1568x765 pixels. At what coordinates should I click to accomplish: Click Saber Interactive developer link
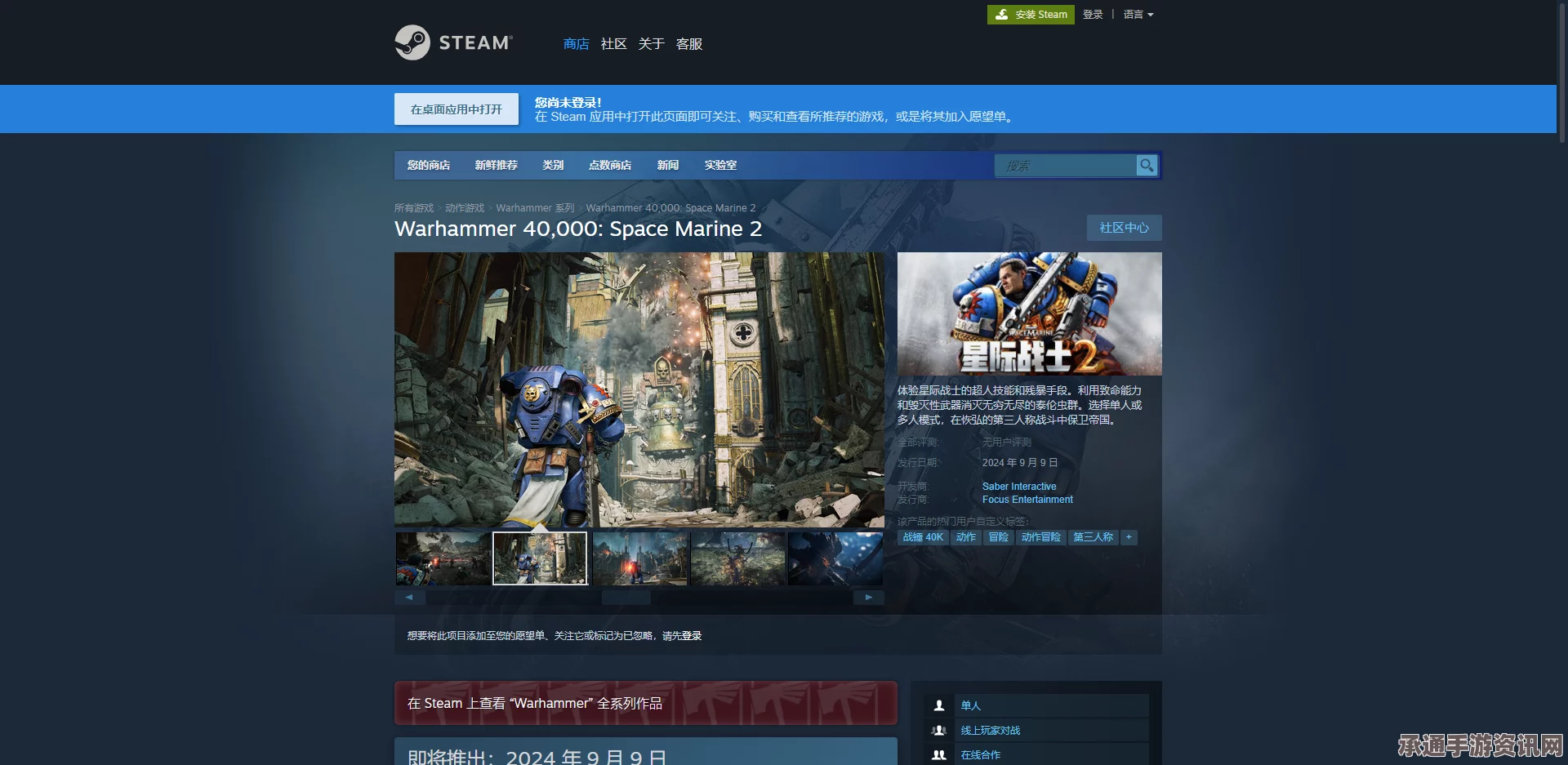click(1019, 487)
